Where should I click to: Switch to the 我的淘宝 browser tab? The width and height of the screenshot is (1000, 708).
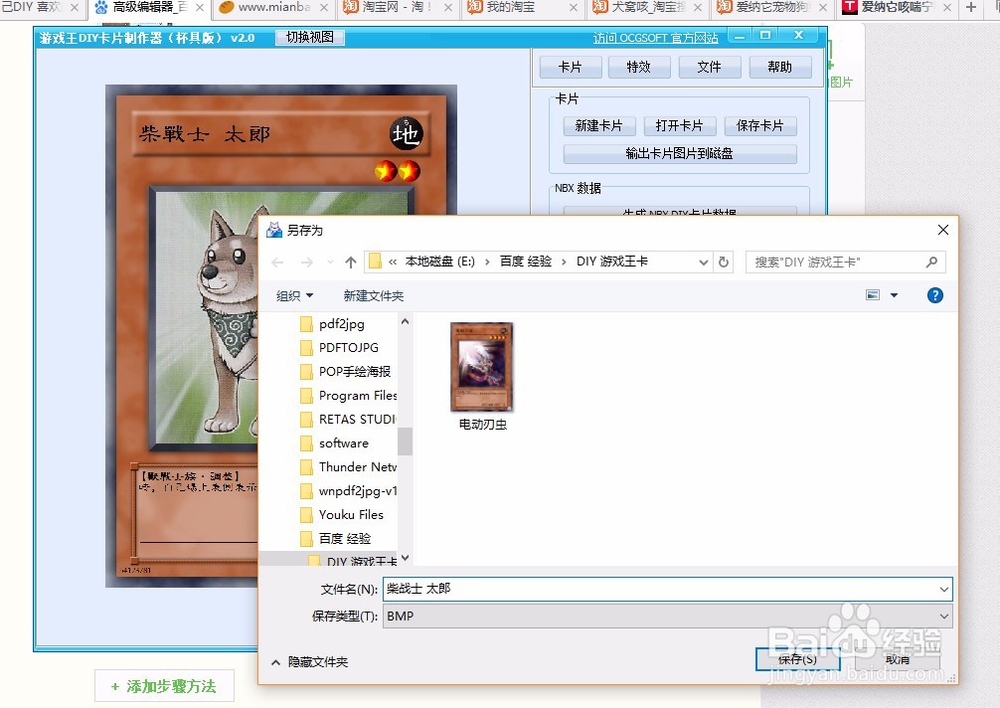click(510, 8)
